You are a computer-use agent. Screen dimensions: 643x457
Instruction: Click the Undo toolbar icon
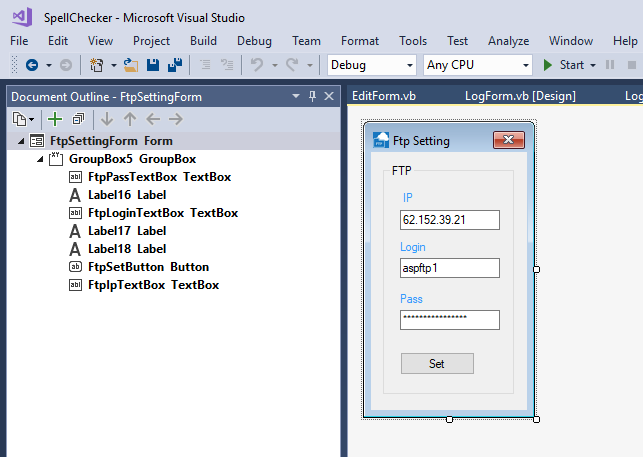(x=257, y=65)
